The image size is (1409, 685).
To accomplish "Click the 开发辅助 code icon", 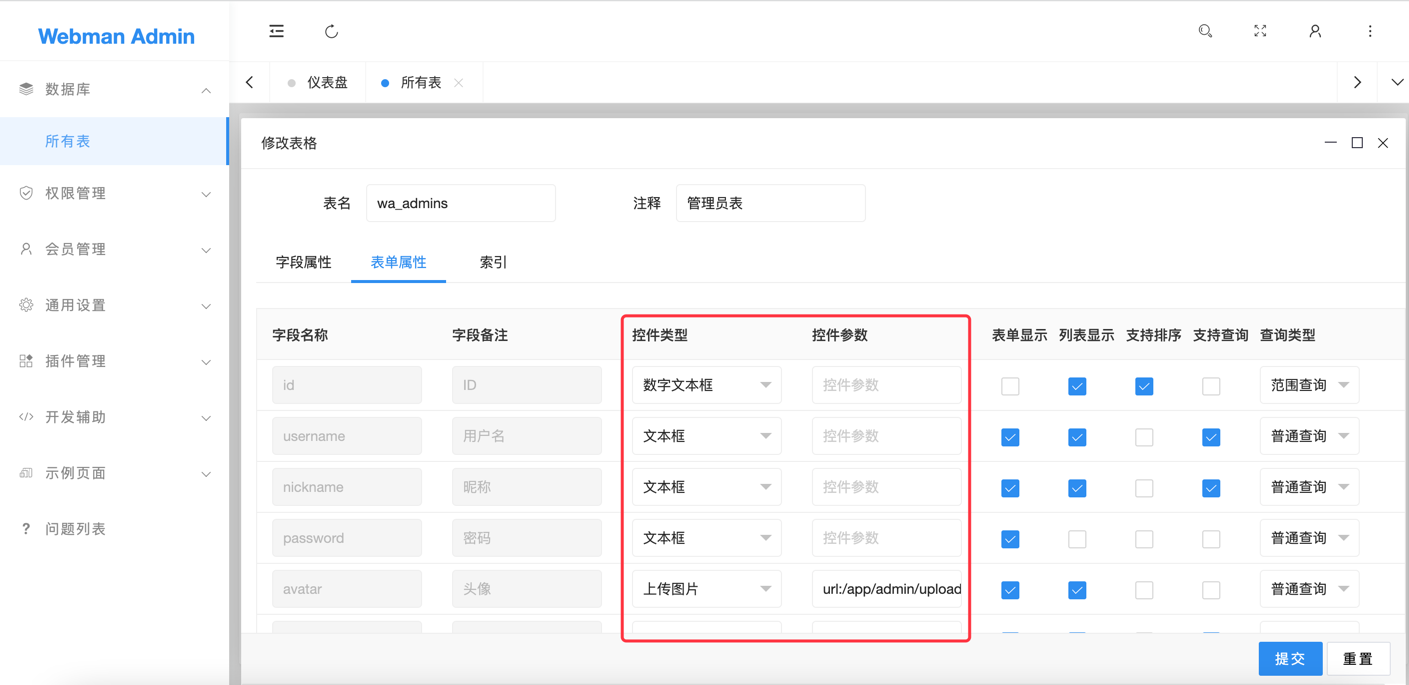I will pyautogui.click(x=26, y=417).
